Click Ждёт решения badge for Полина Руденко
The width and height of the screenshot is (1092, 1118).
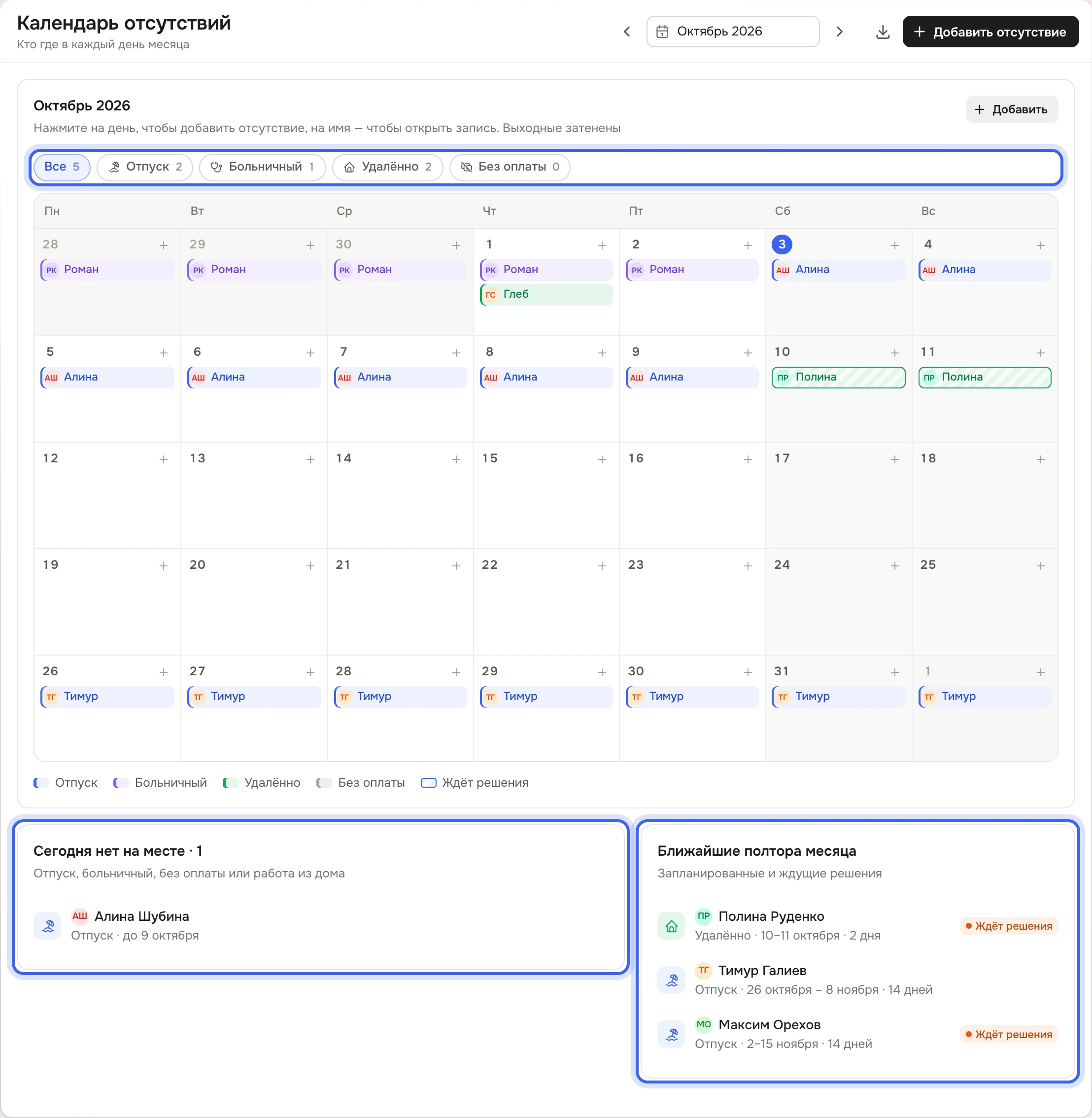tap(1009, 926)
